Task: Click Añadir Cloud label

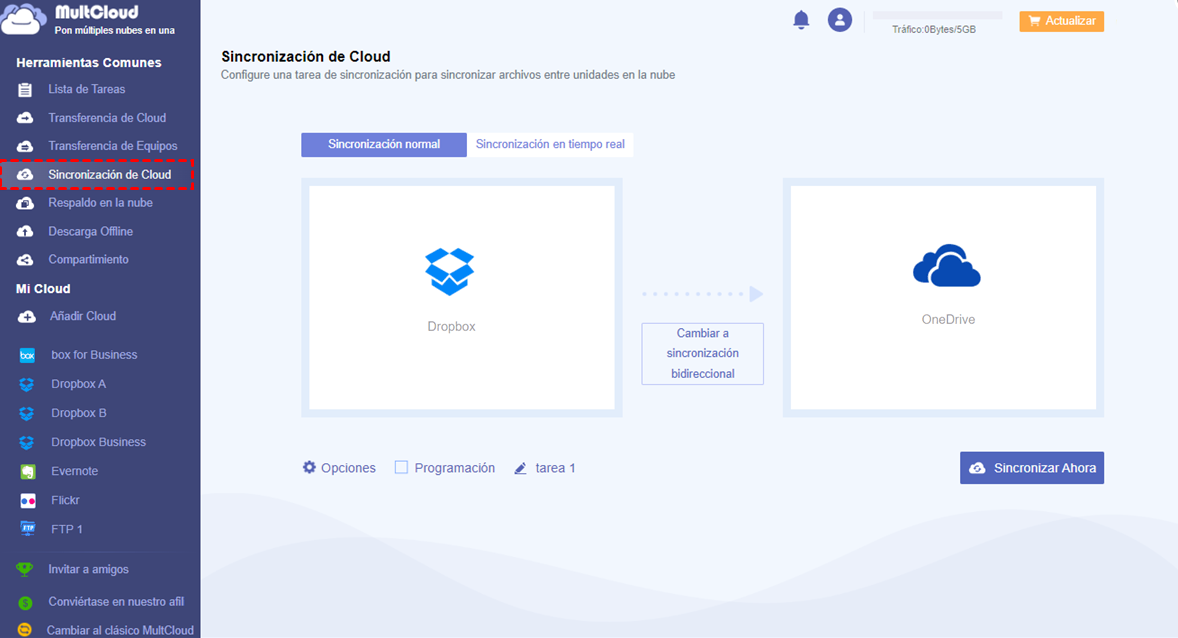Action: click(x=83, y=316)
